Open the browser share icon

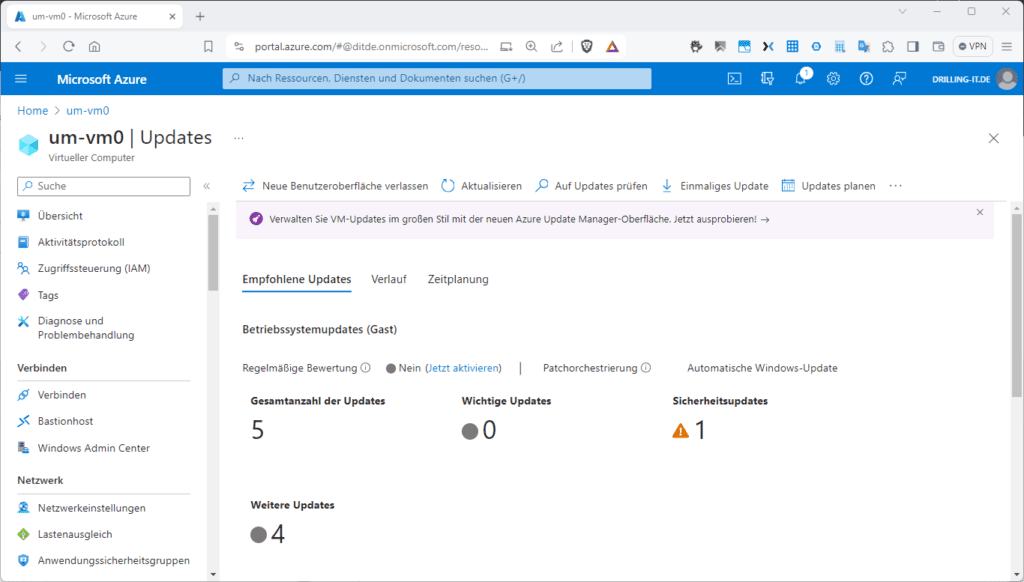556,46
